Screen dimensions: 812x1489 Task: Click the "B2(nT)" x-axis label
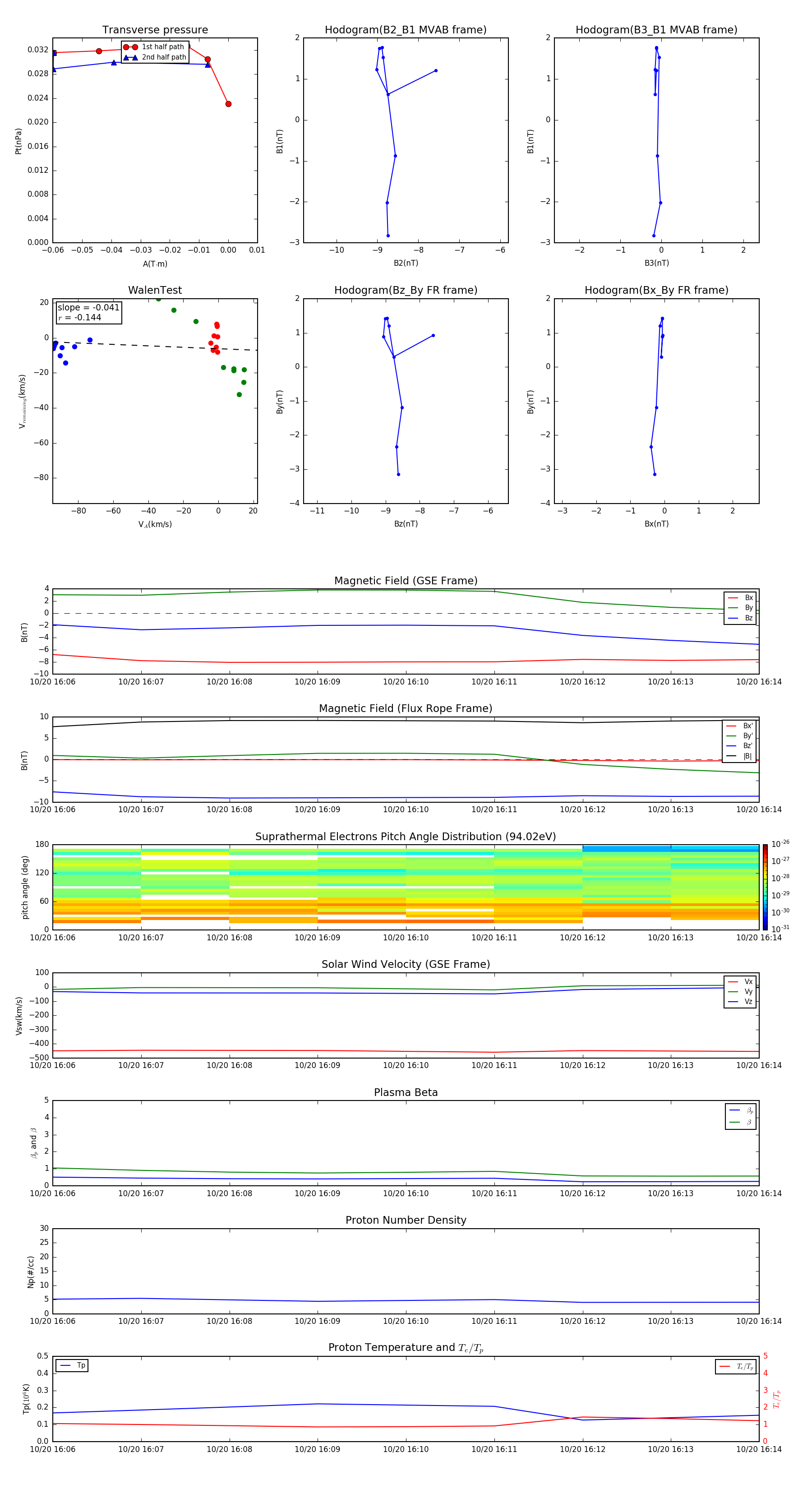(406, 264)
